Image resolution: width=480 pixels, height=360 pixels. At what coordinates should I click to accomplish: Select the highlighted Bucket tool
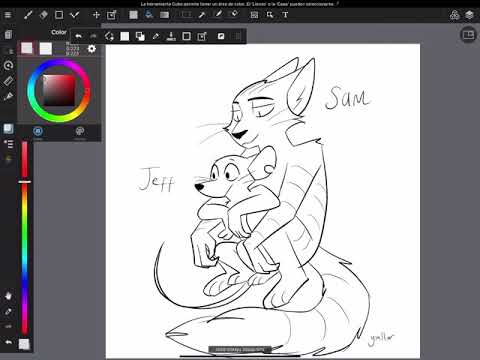pos(149,14)
